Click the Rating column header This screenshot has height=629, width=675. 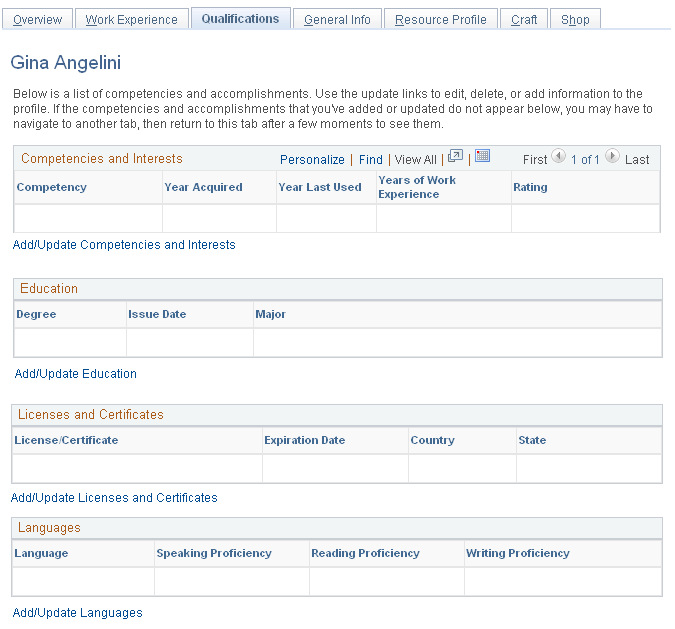pos(530,187)
